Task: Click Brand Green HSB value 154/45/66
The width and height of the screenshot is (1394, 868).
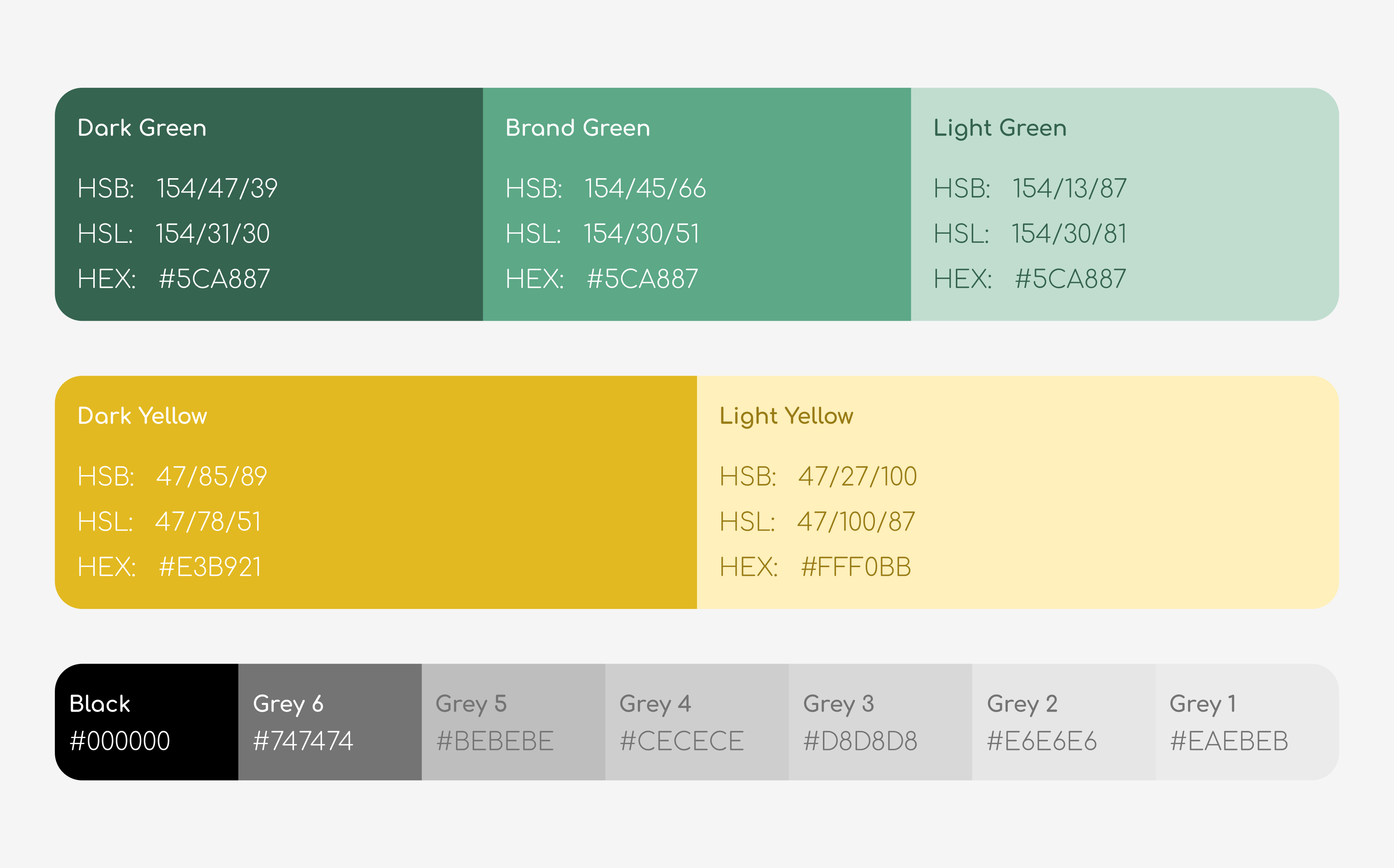Action: [x=645, y=188]
